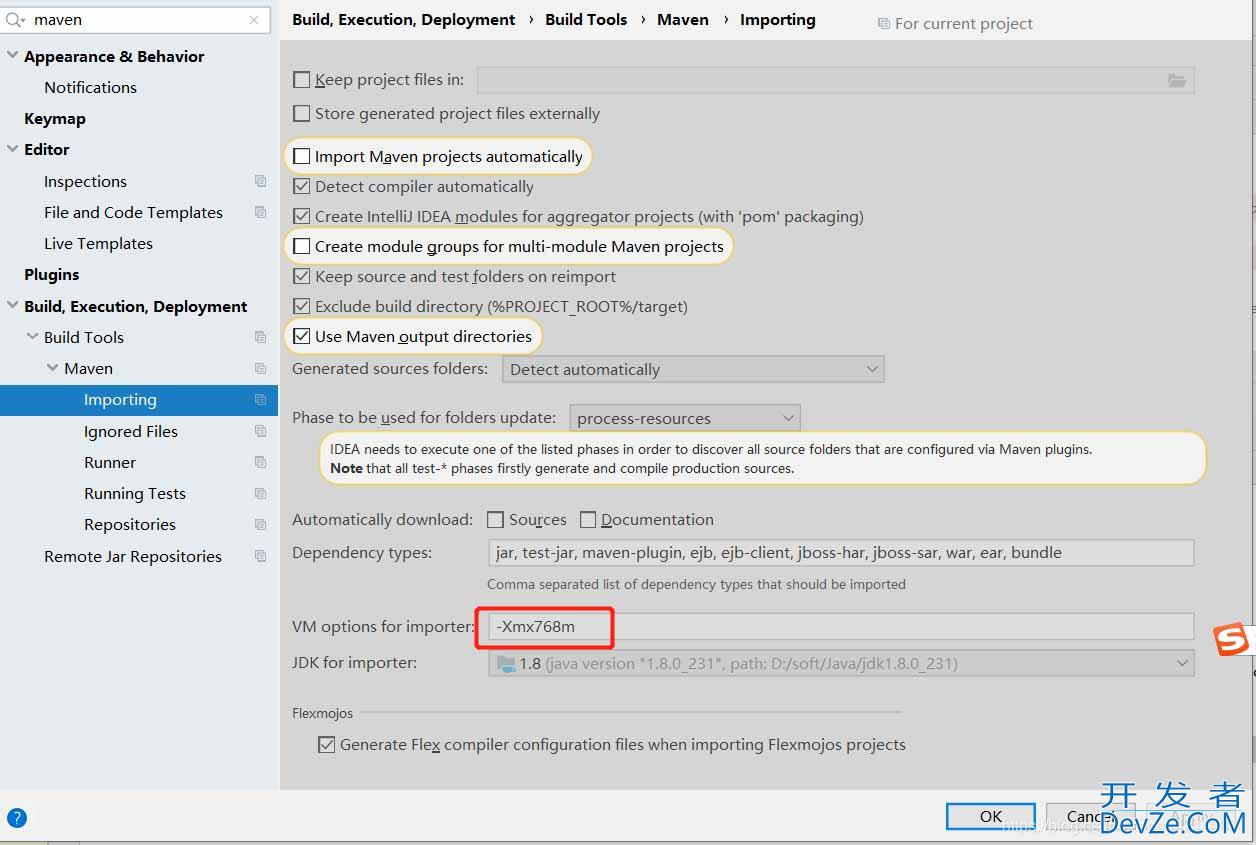Viewport: 1256px width, 845px height.
Task: Open Live Templates settings
Action: click(98, 243)
